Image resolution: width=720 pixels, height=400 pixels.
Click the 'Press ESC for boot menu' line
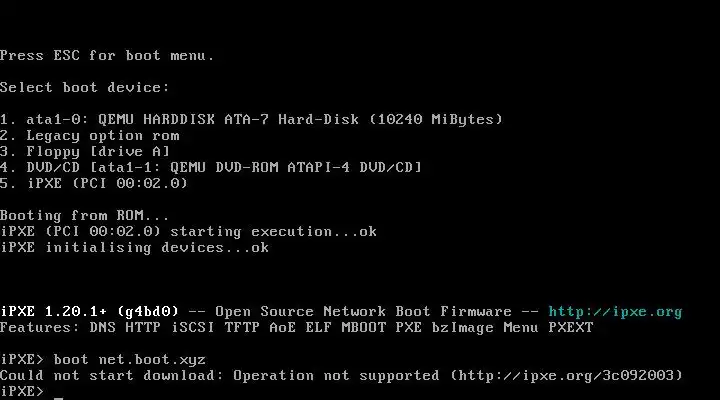pyautogui.click(x=107, y=56)
